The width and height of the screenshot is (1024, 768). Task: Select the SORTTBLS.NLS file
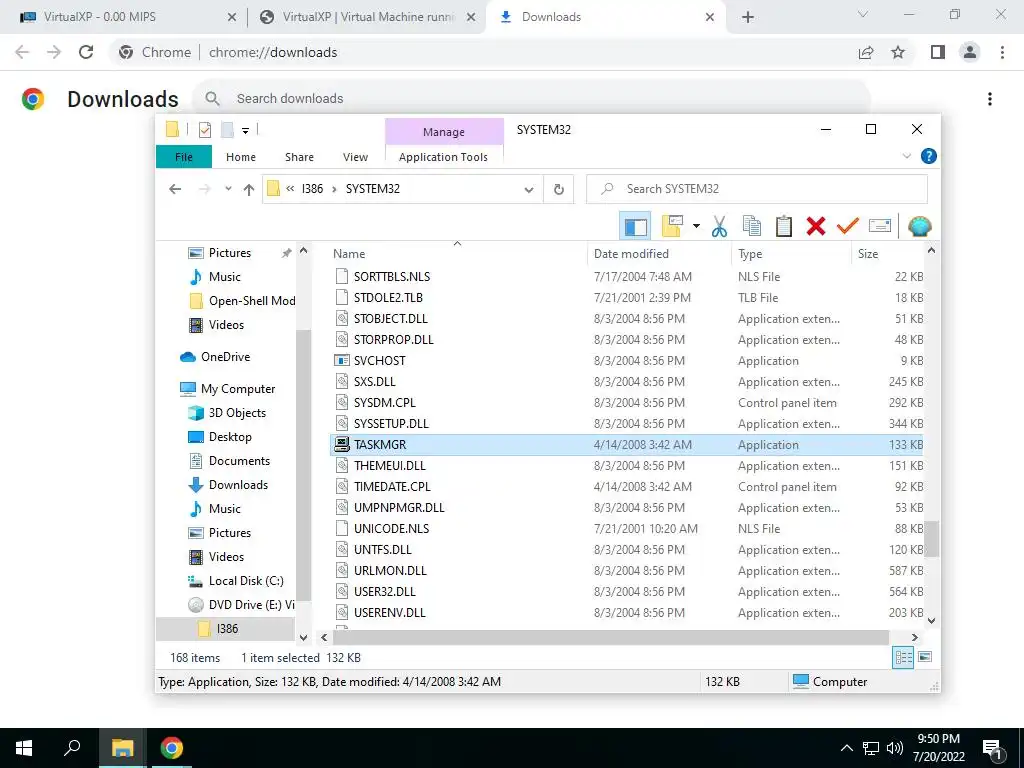(627, 277)
